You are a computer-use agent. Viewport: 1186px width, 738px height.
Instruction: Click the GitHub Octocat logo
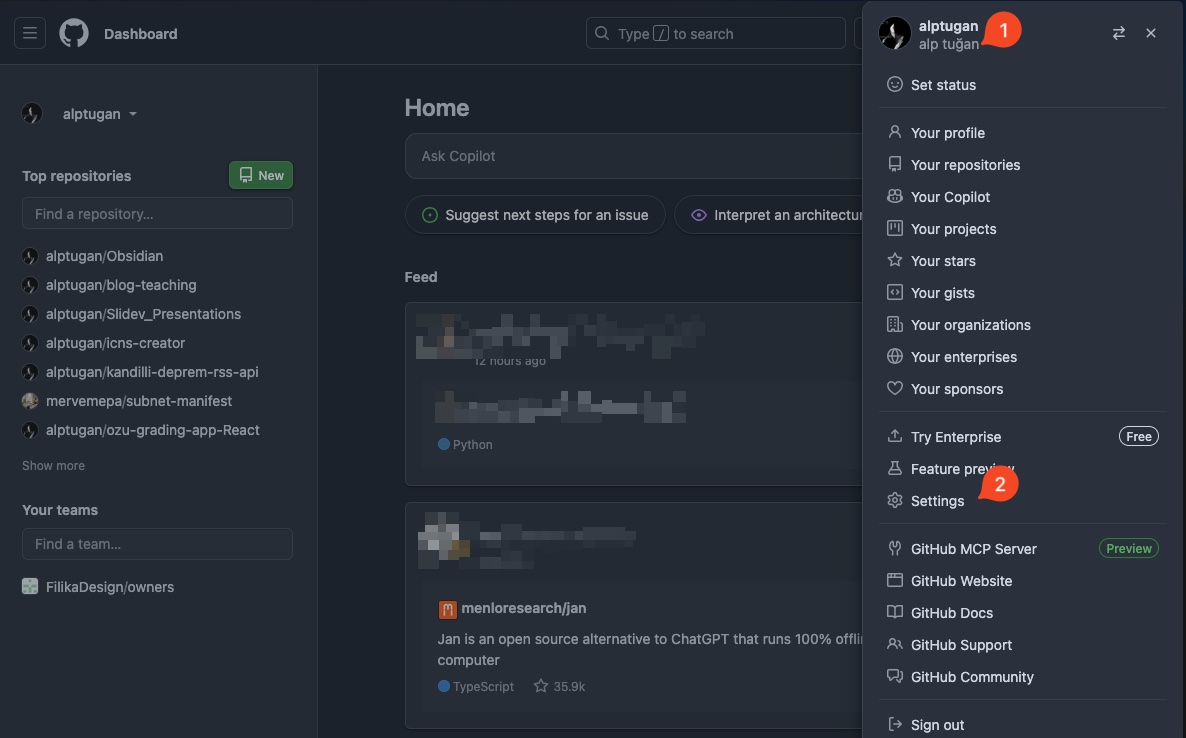point(74,33)
